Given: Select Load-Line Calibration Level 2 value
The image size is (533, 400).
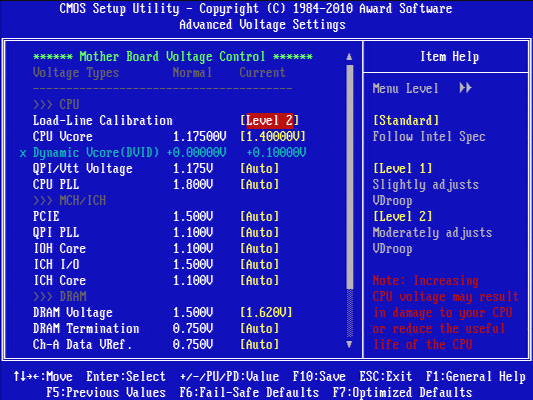Looking at the screenshot, I should pyautogui.click(x=269, y=120).
